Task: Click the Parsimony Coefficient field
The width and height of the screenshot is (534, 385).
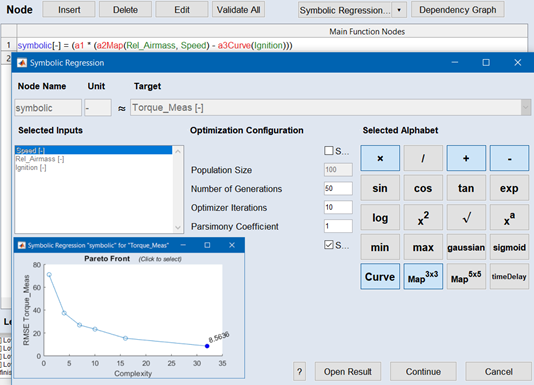Action: click(338, 226)
